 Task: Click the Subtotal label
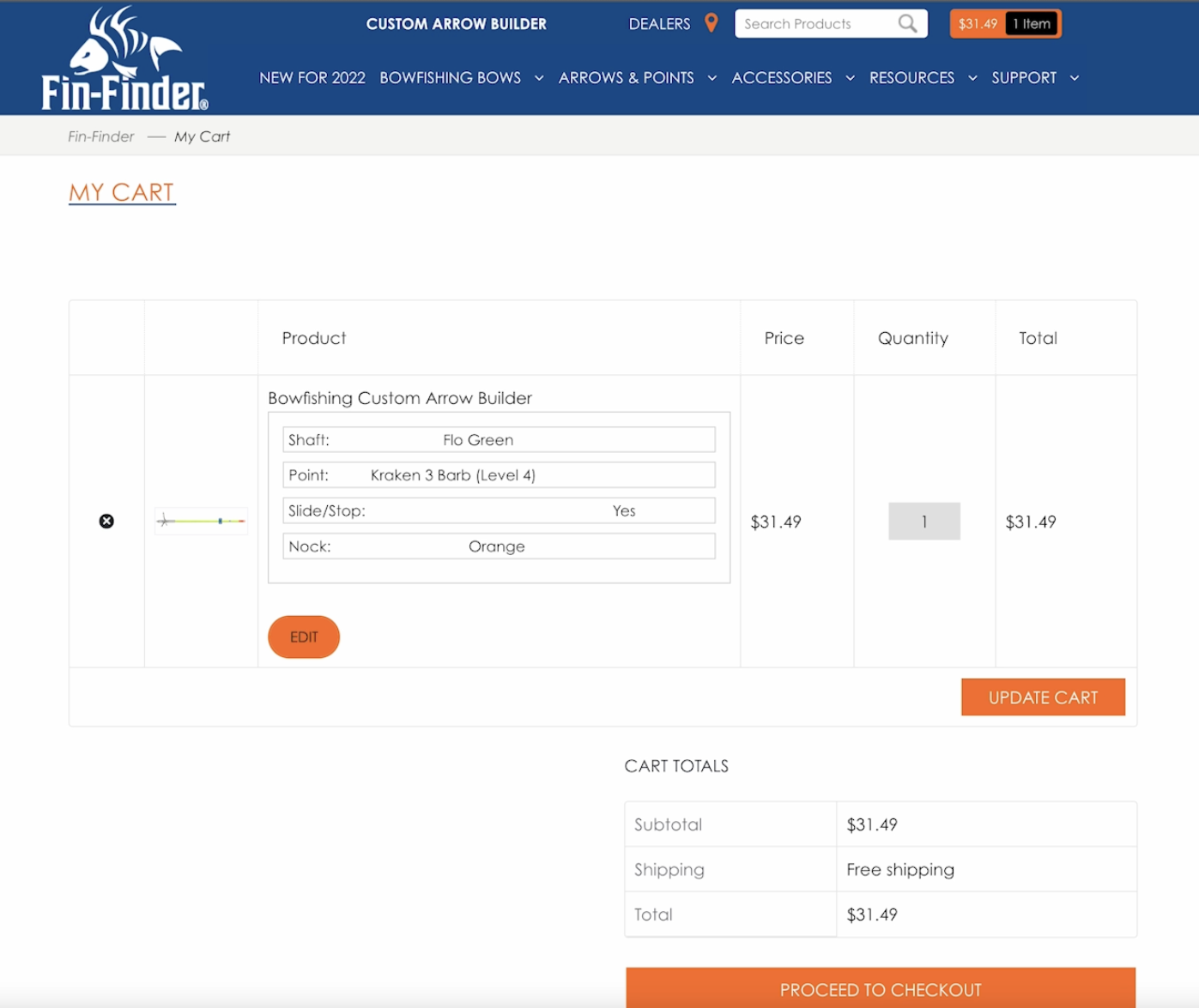[668, 824]
